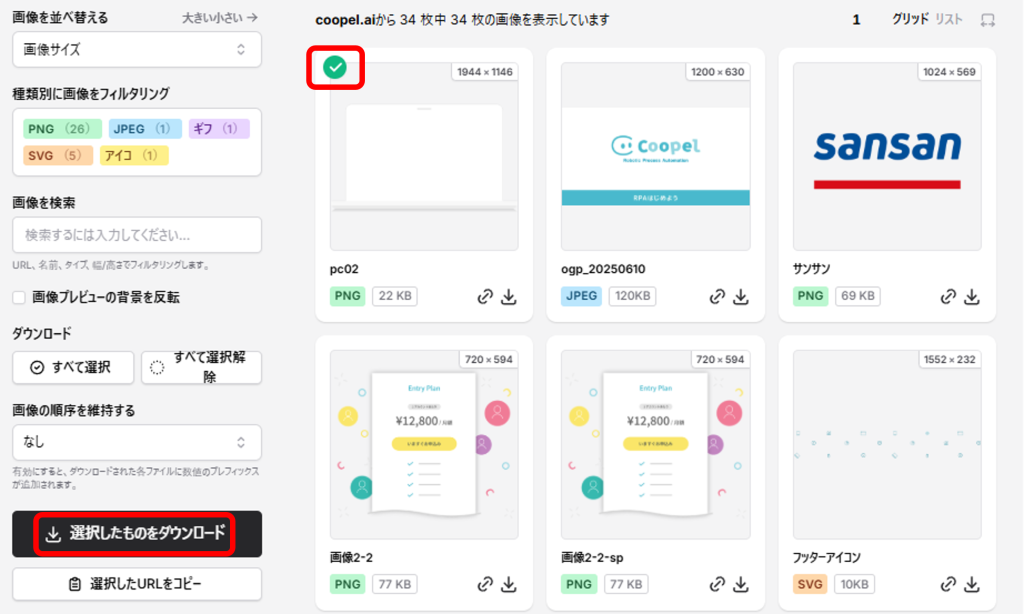Click download icon for the サンサン image
Viewport: 1024px width, 614px height.
tap(972, 297)
